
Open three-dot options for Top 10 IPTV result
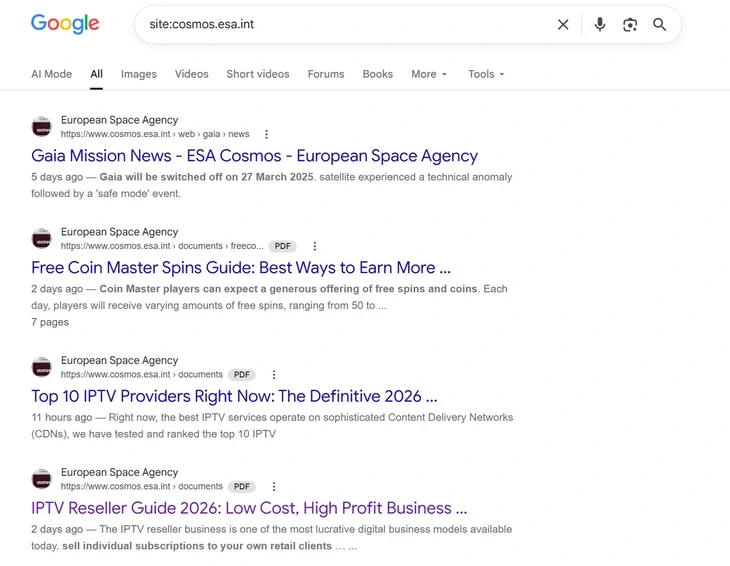coord(274,375)
